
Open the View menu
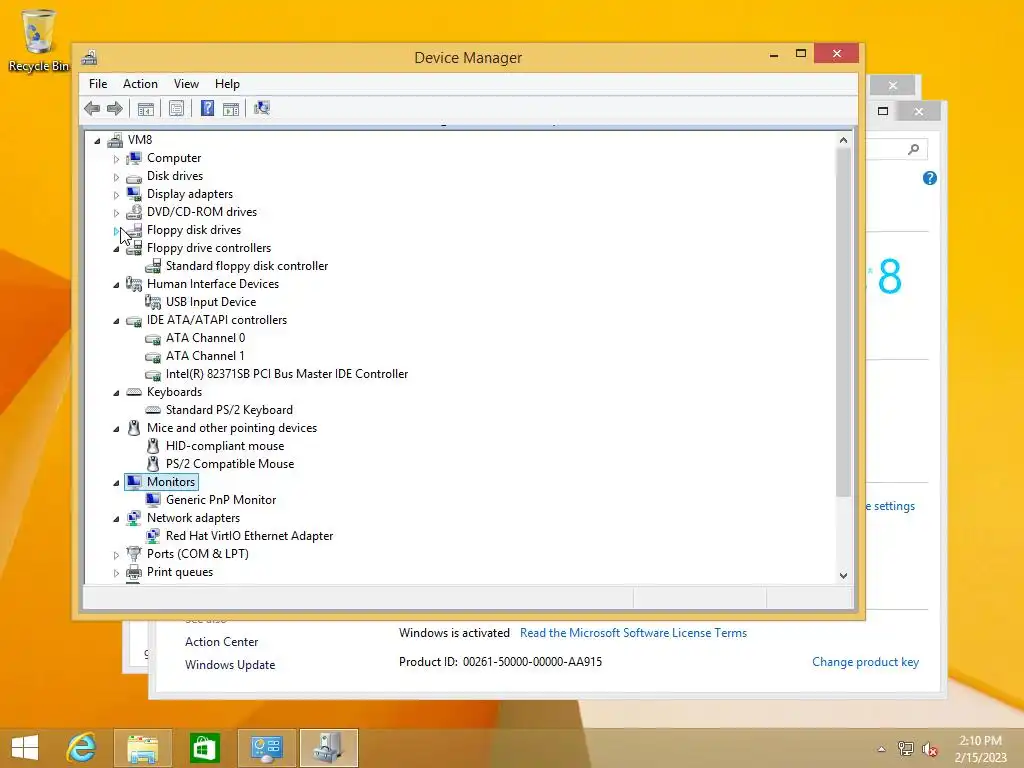coord(186,84)
